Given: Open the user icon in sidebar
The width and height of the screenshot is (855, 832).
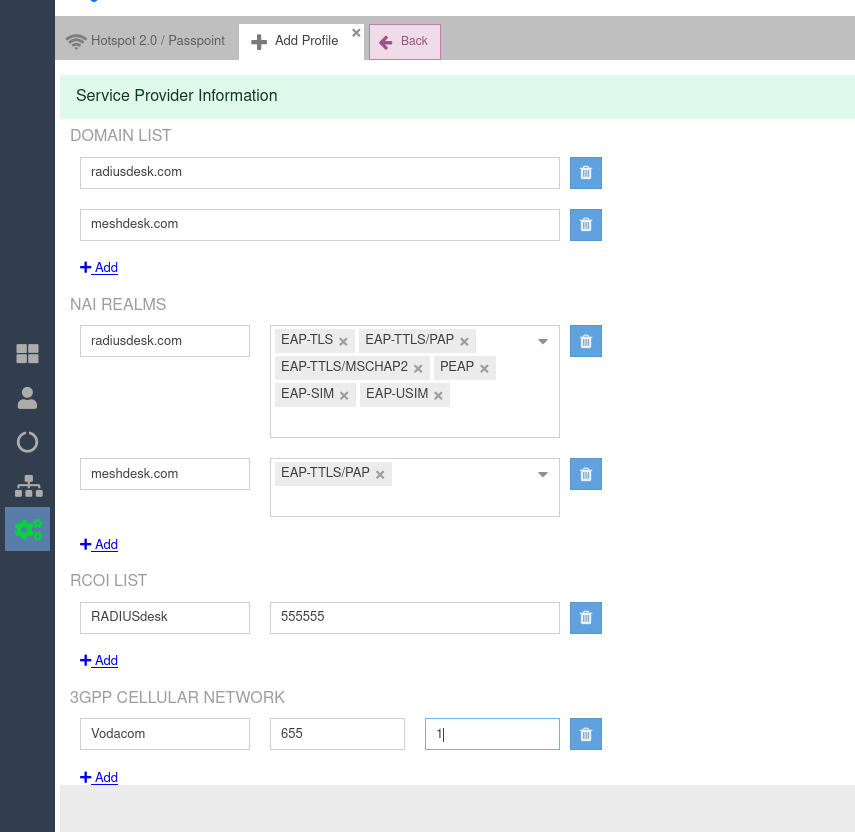Looking at the screenshot, I should (27, 398).
